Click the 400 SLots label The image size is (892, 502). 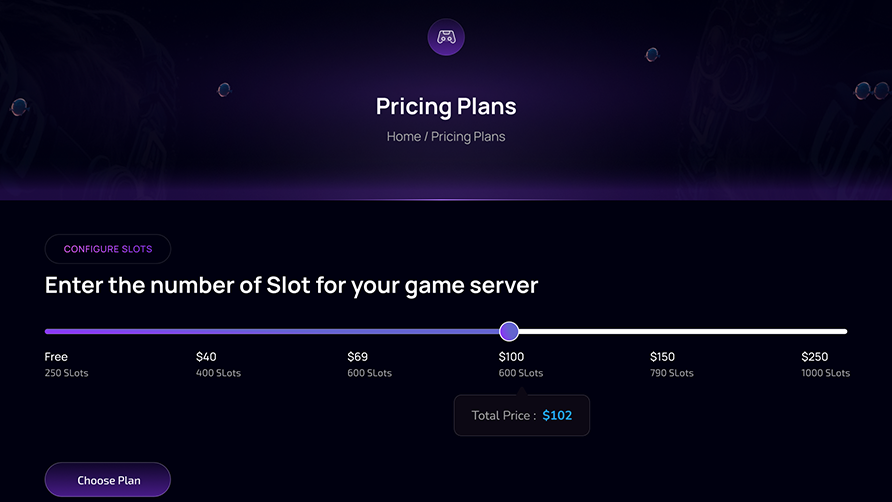(218, 373)
